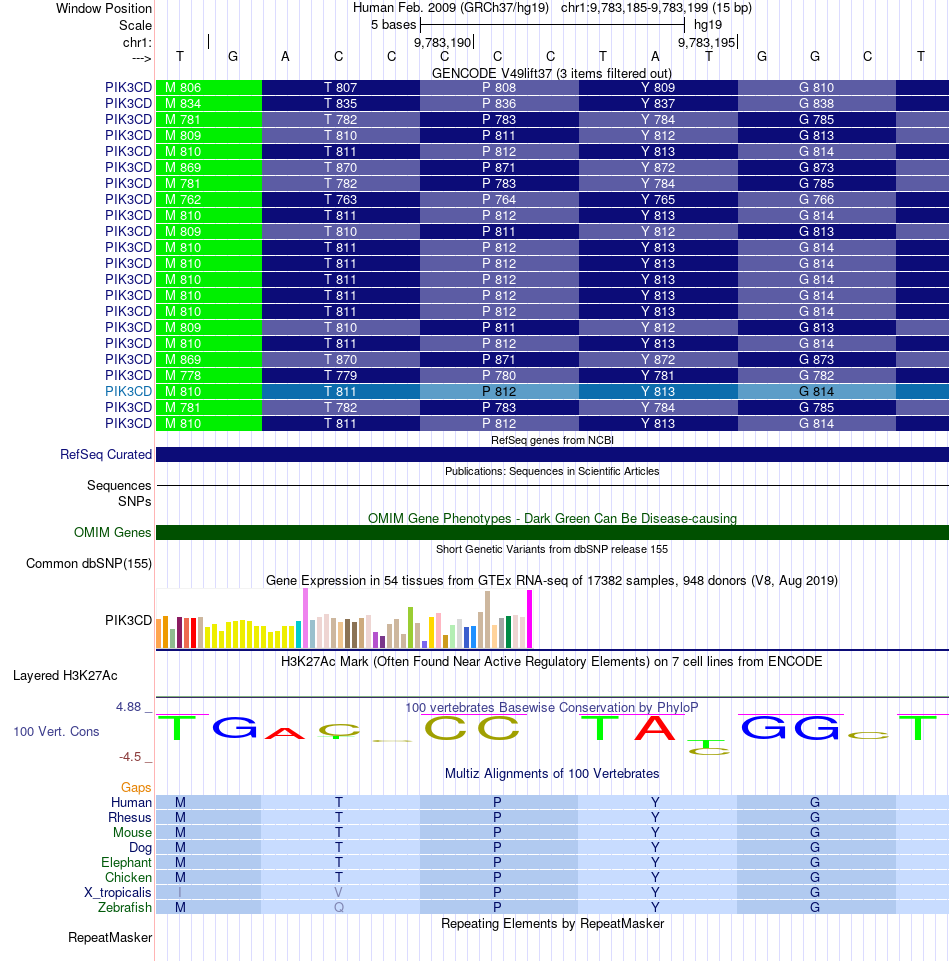Open 100 vertebrates Basewise Conservation title
The height and width of the screenshot is (961, 950).
coord(552,707)
